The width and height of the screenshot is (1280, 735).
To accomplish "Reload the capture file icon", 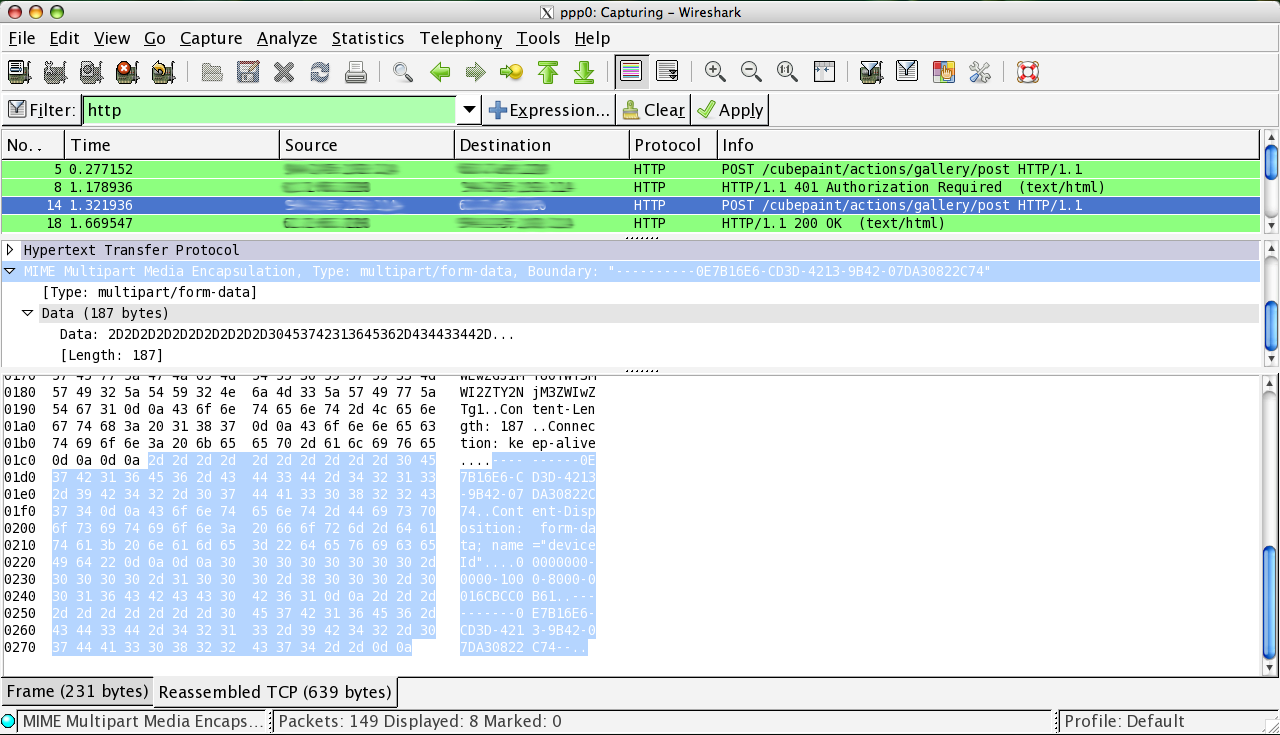I will (x=320, y=72).
